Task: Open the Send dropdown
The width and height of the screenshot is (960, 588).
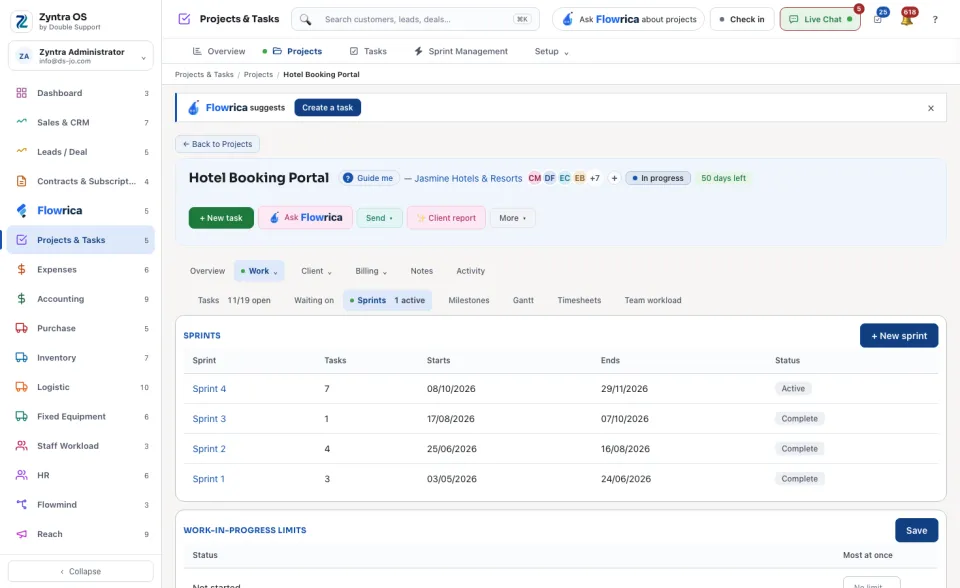Action: click(380, 218)
